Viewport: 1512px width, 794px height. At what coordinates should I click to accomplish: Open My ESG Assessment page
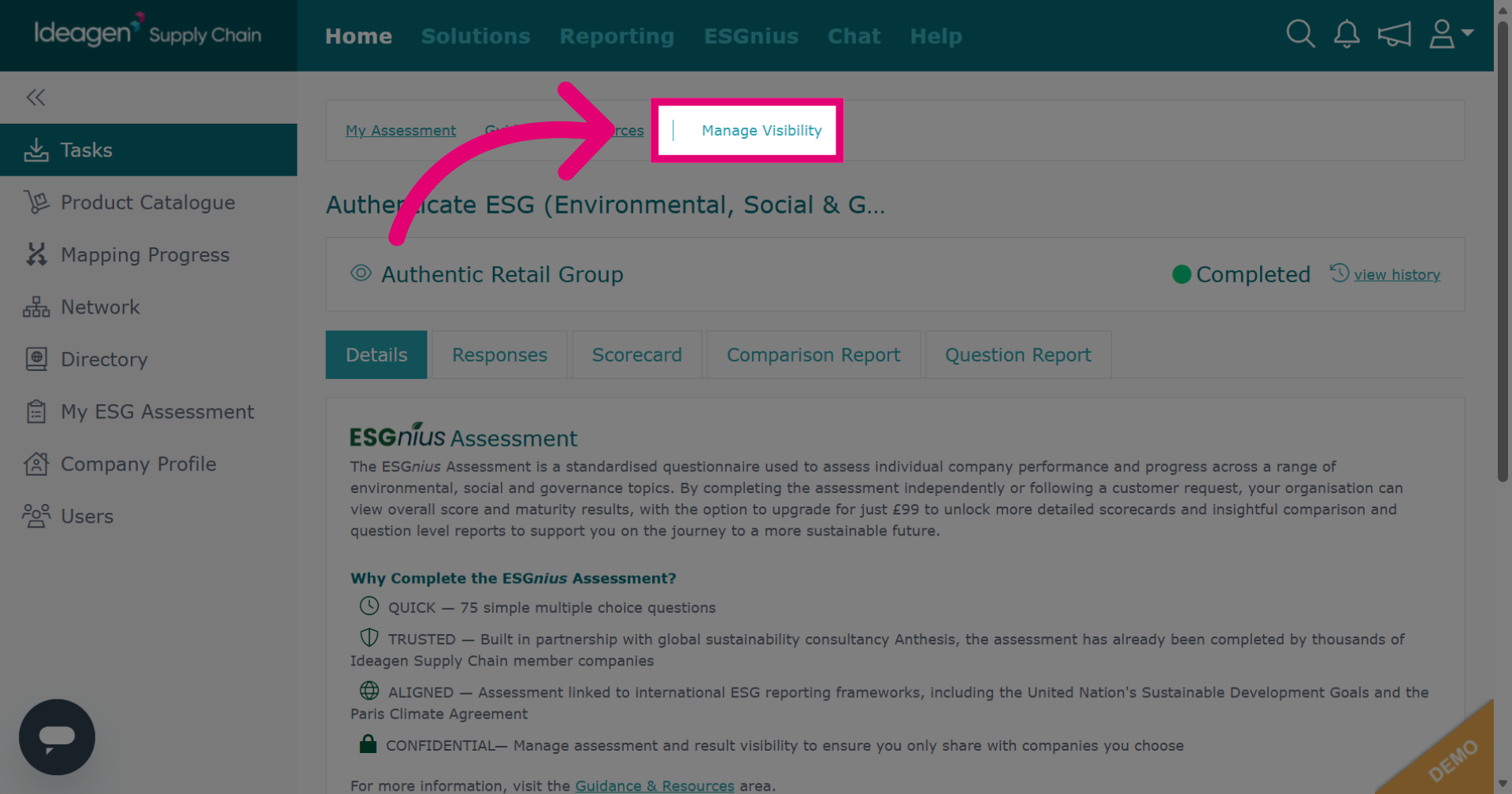click(x=148, y=411)
